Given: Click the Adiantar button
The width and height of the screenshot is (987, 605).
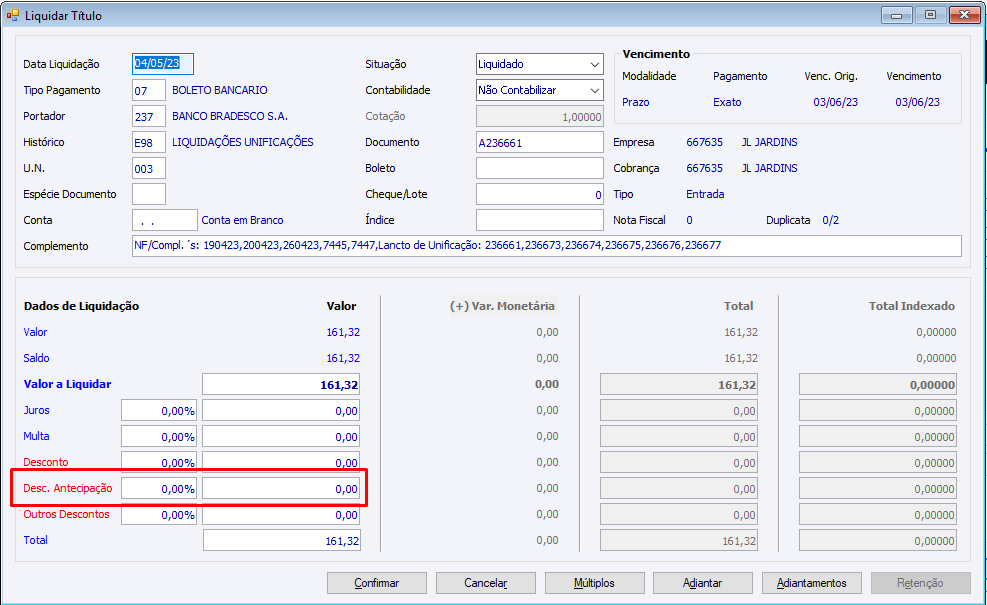Looking at the screenshot, I should point(702,583).
